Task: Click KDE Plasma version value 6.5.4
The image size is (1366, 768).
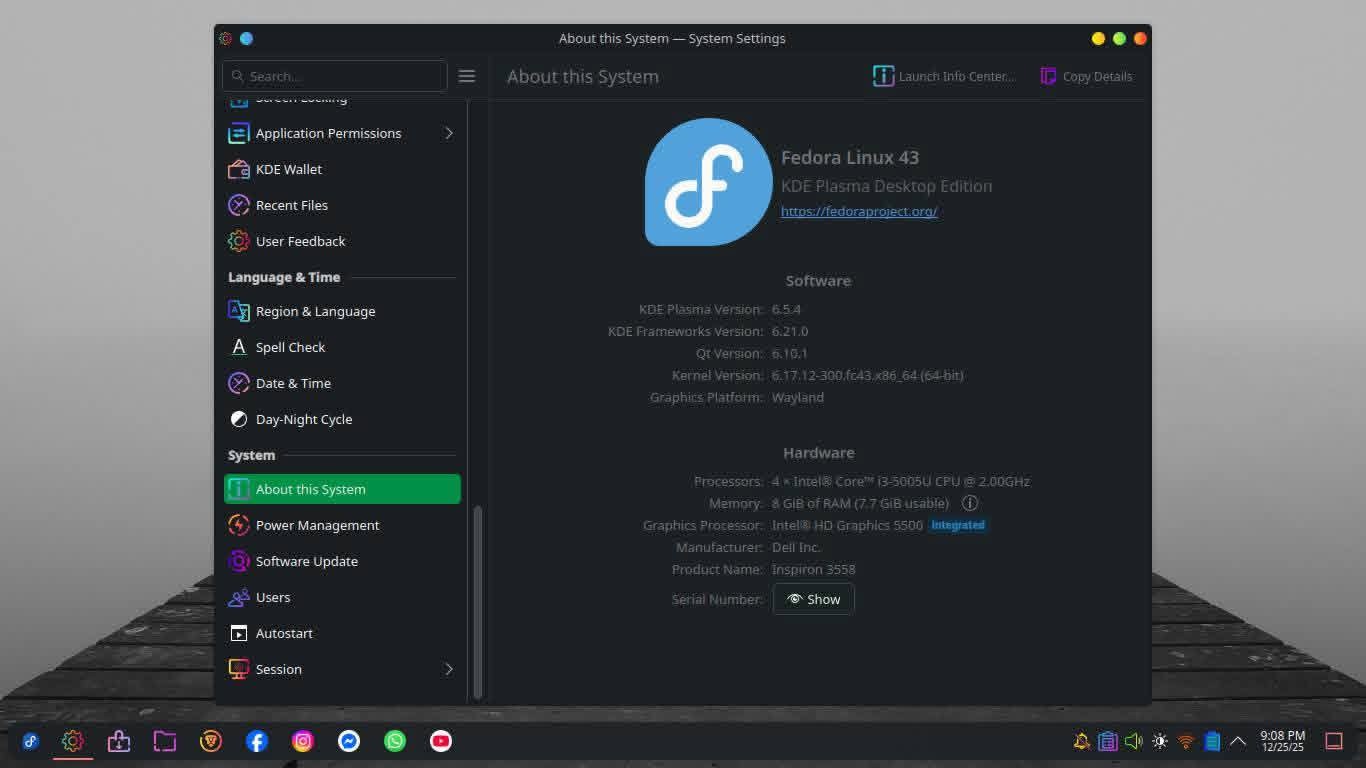Action: pos(786,309)
